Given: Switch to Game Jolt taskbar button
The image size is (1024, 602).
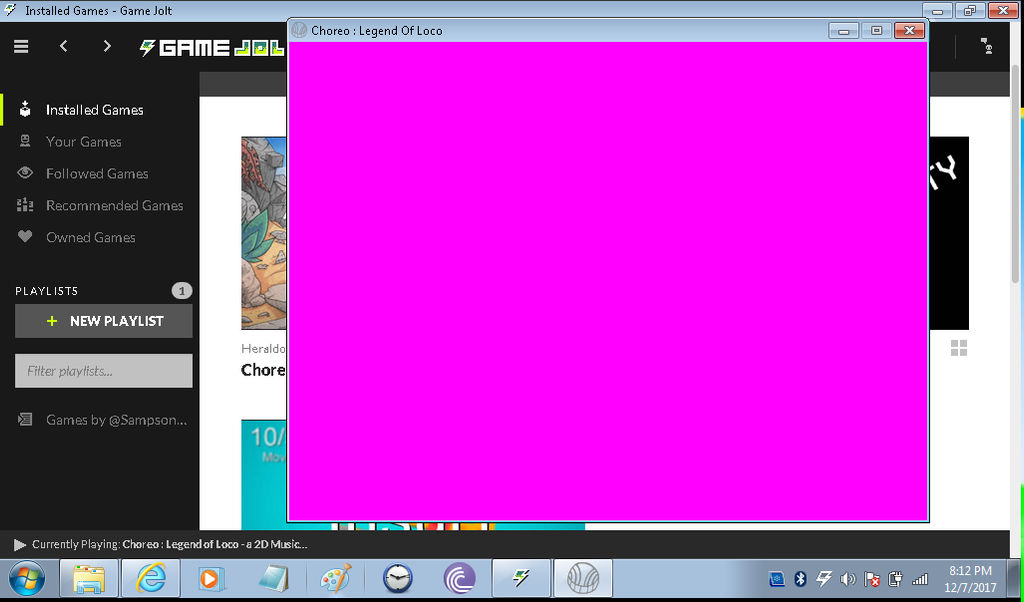Looking at the screenshot, I should point(521,578).
